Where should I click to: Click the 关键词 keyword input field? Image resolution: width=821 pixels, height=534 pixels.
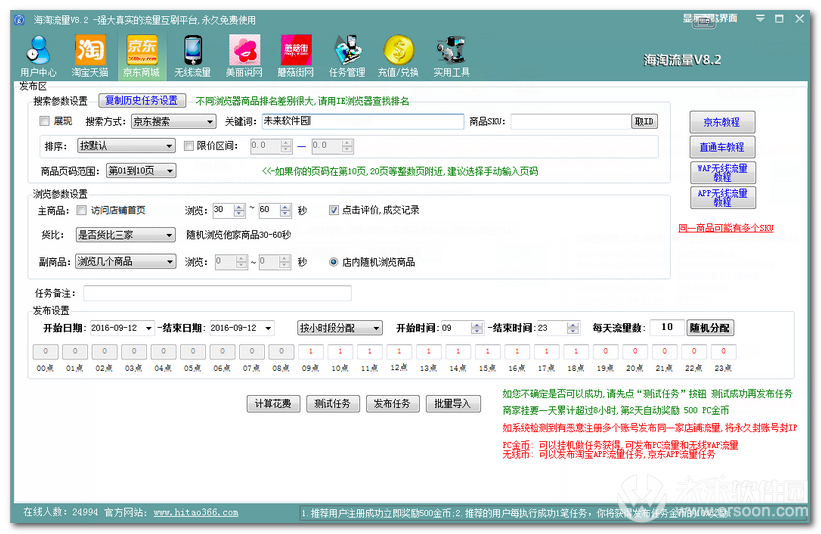[362, 121]
